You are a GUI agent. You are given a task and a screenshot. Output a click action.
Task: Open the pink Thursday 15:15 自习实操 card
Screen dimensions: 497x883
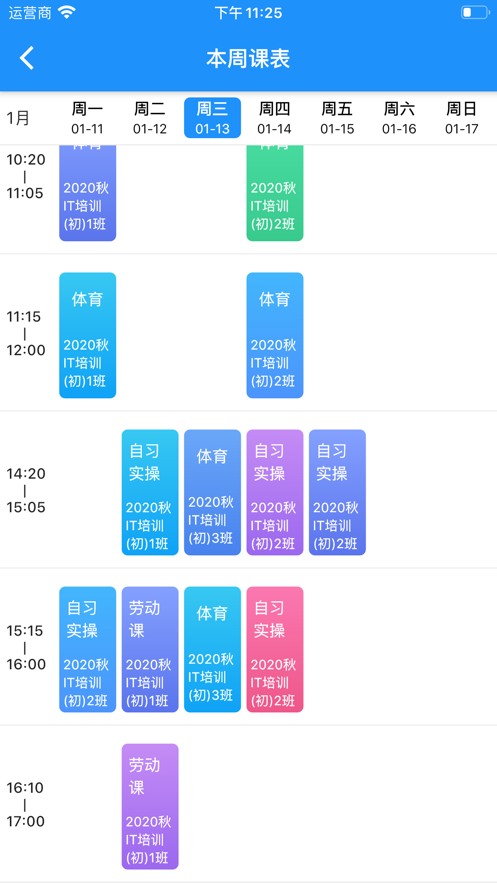pos(275,650)
